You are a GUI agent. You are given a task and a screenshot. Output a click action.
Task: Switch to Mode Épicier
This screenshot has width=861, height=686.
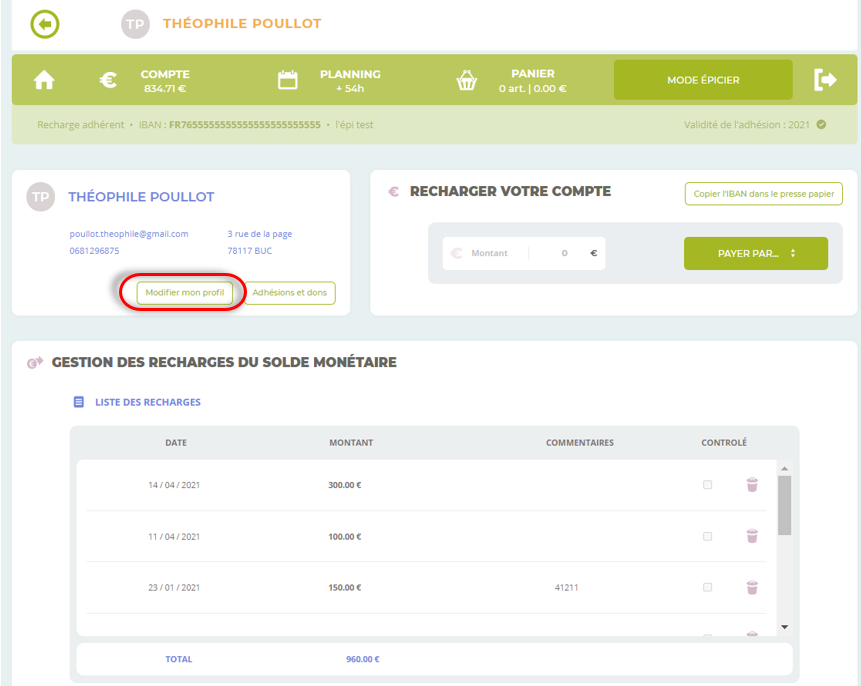[x=703, y=80]
